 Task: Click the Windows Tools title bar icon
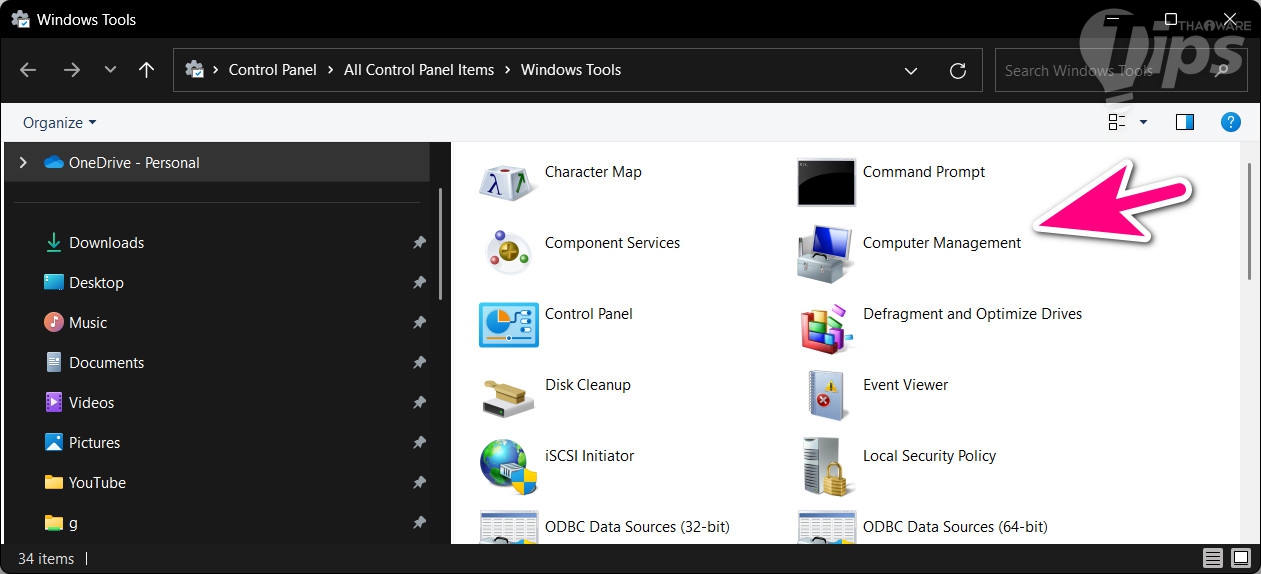[19, 19]
